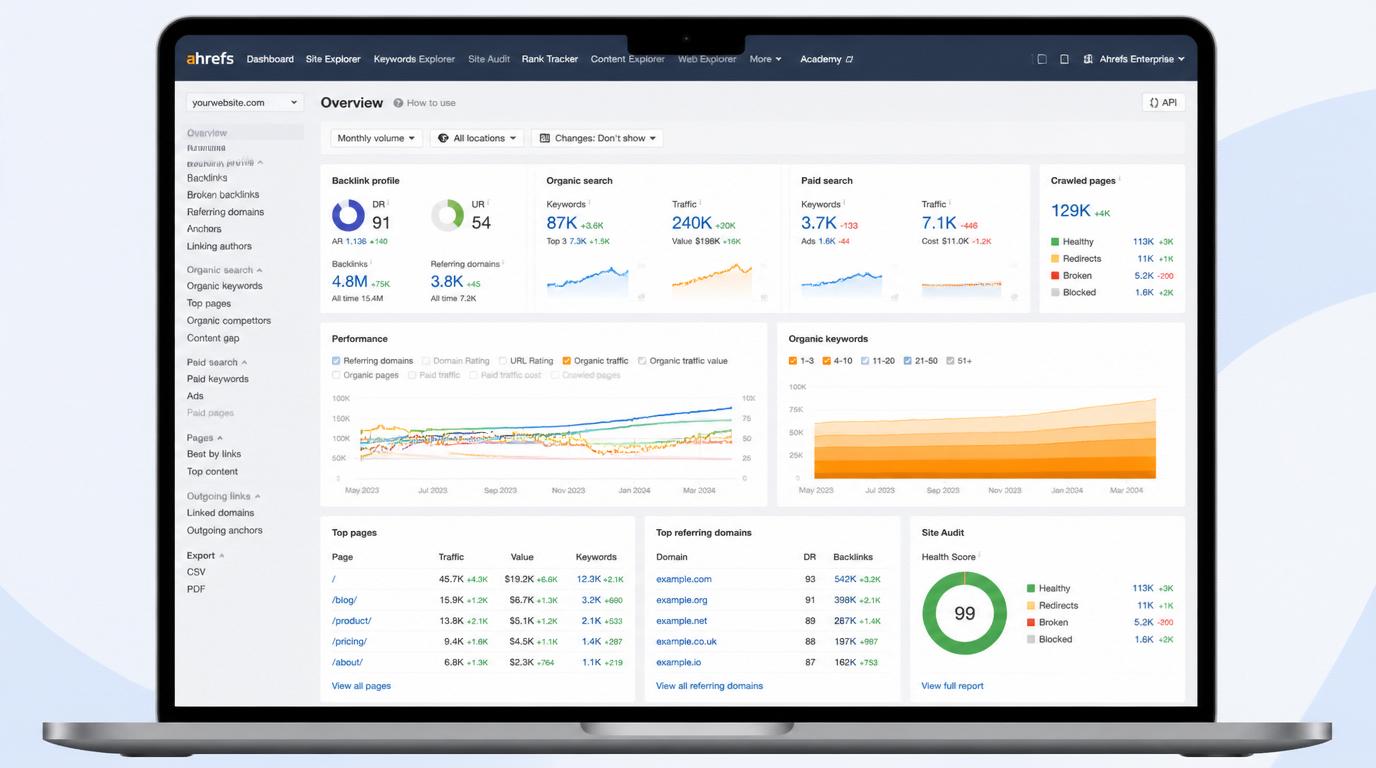Toggle the 21-50 positions checkbox
This screenshot has width=1376, height=768.
(x=907, y=361)
